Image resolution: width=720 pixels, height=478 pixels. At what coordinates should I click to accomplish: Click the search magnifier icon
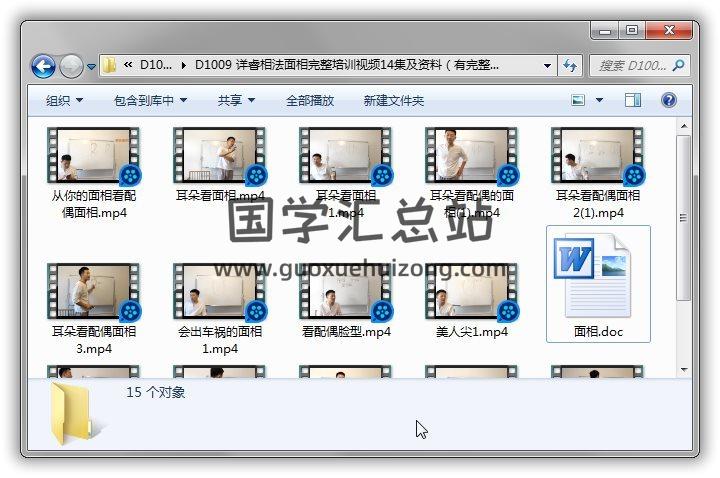[678, 66]
